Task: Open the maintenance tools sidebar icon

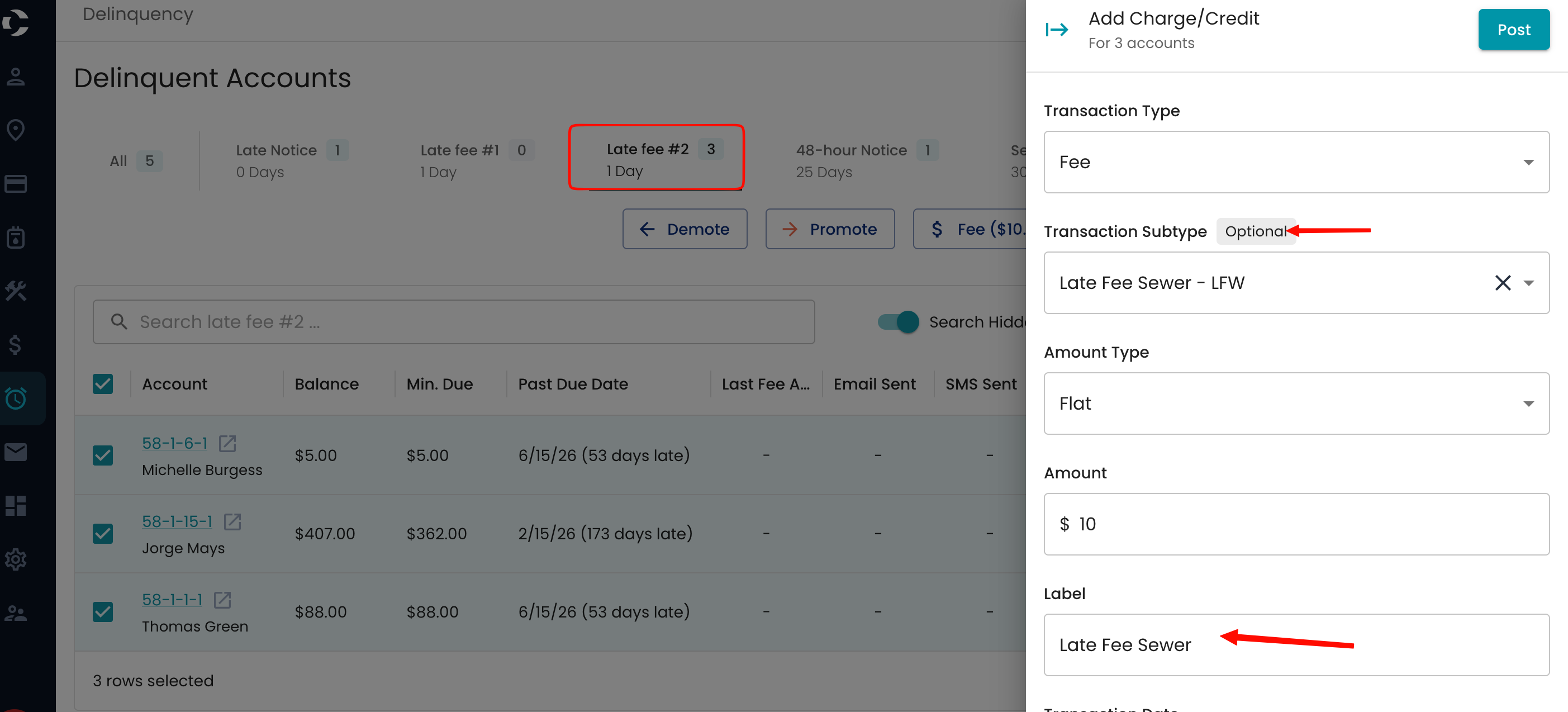Action: (x=16, y=291)
